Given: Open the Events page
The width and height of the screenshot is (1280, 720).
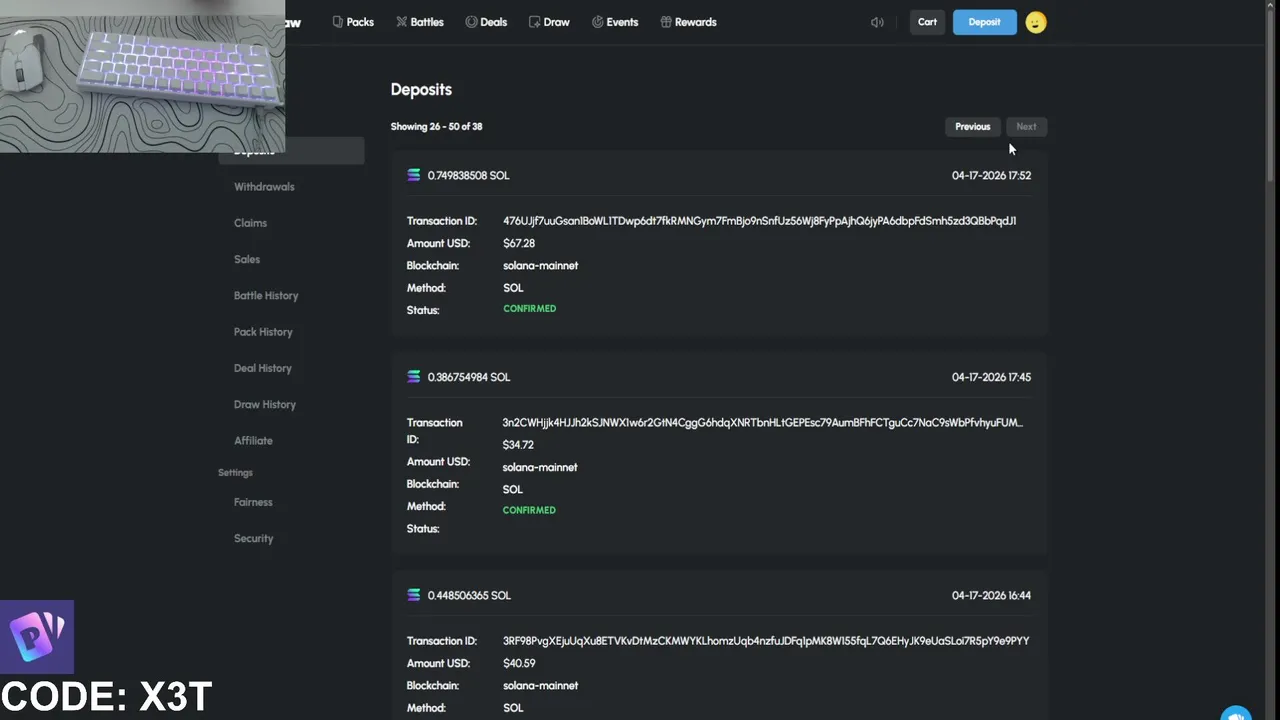Looking at the screenshot, I should 615,22.
